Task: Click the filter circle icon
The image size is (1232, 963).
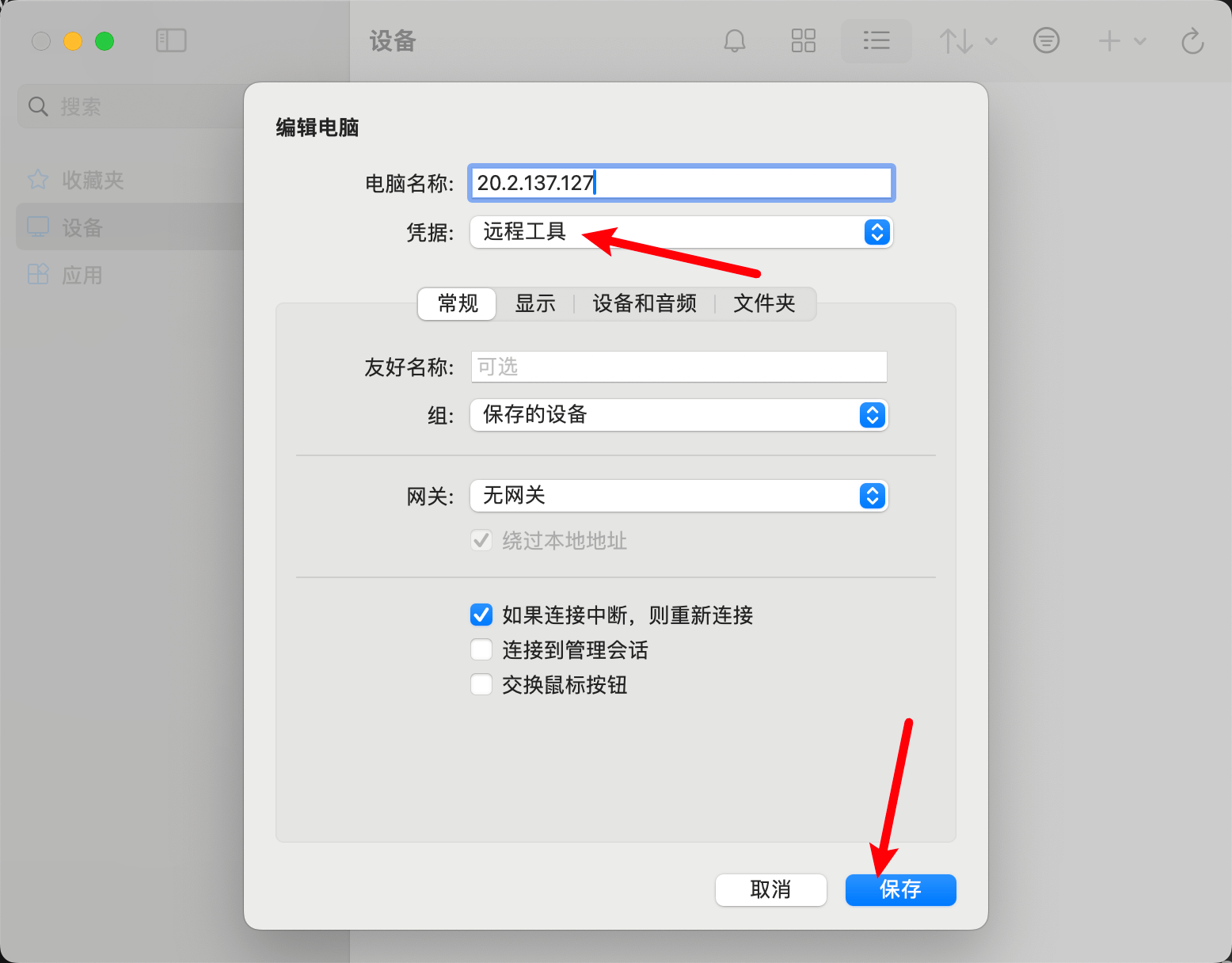Action: coord(1046,40)
